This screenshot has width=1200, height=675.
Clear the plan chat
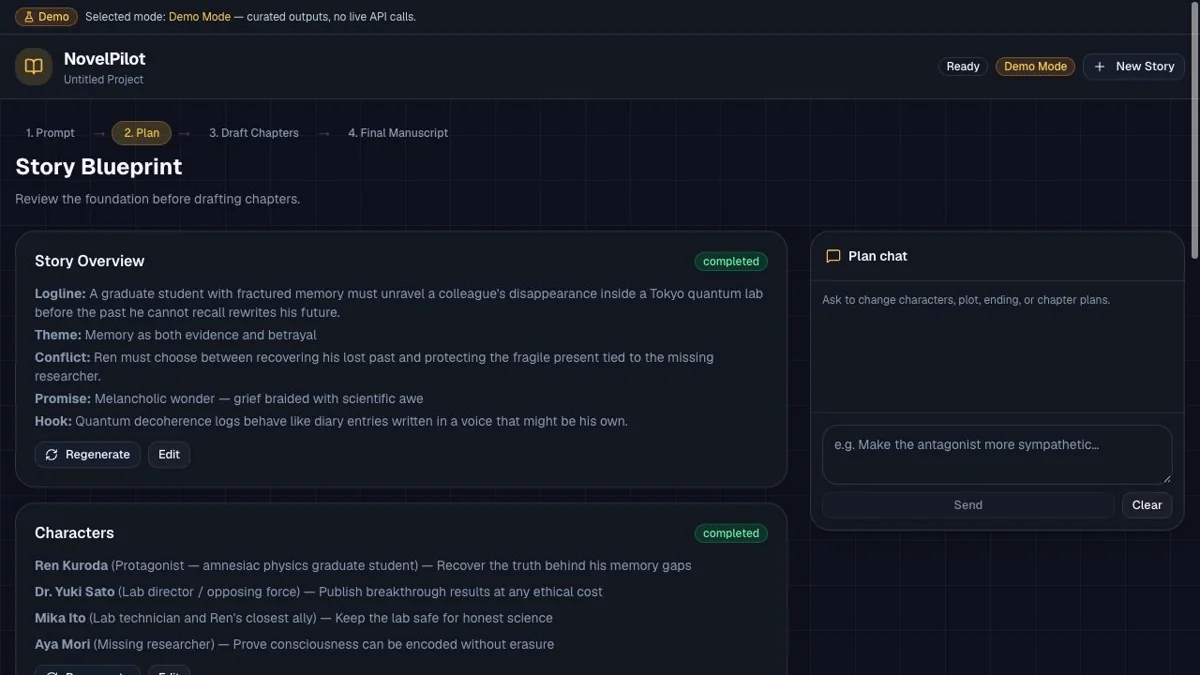click(1147, 505)
